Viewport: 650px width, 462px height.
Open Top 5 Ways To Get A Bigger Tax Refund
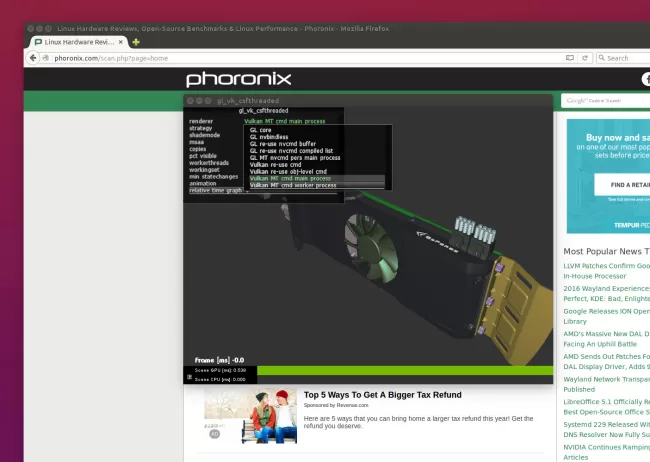[383, 395]
